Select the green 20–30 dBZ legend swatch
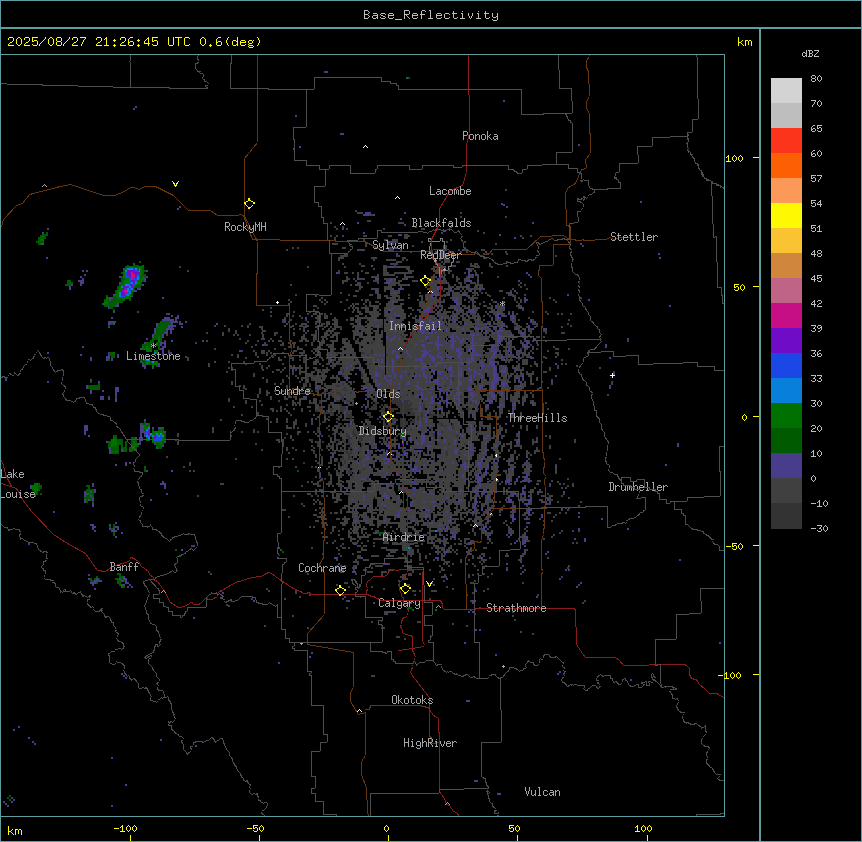862x842 pixels. (x=786, y=416)
